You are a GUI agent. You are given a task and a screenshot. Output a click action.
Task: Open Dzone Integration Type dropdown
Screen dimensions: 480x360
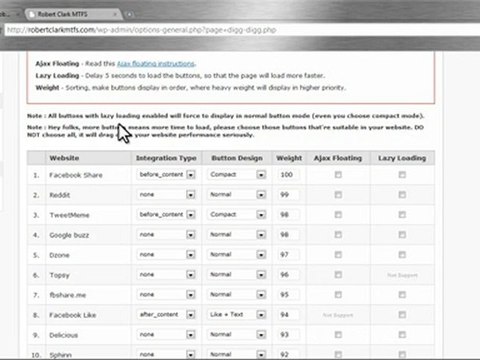click(166, 255)
